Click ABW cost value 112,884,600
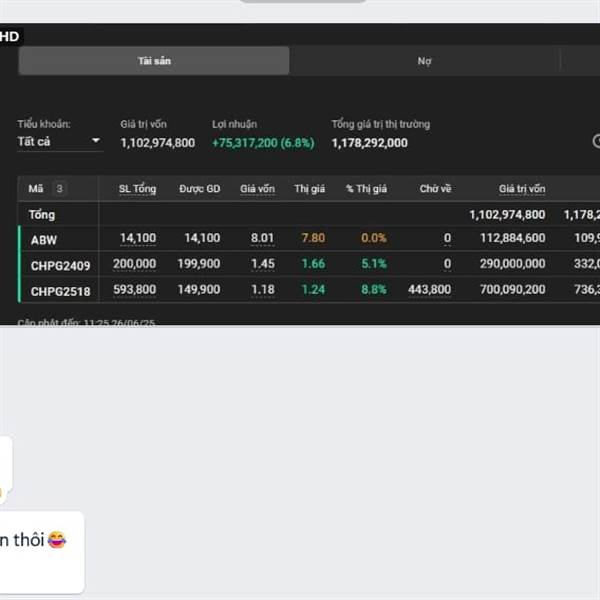Viewport: 600px width, 600px height. point(512,238)
